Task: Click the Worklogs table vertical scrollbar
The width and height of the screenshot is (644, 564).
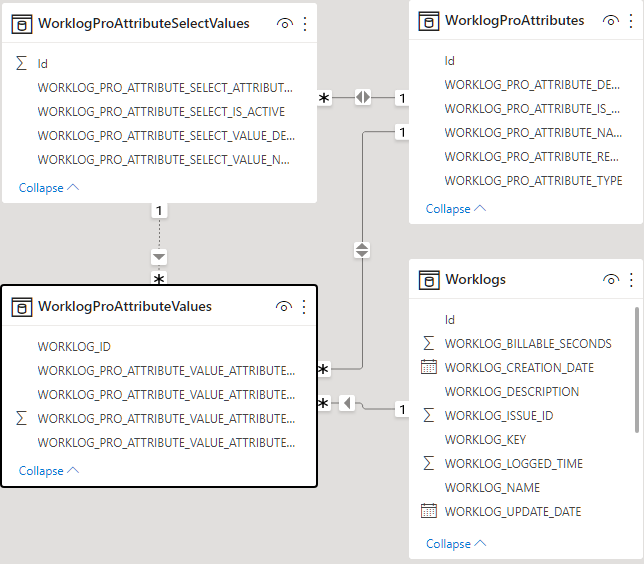Action: click(638, 370)
